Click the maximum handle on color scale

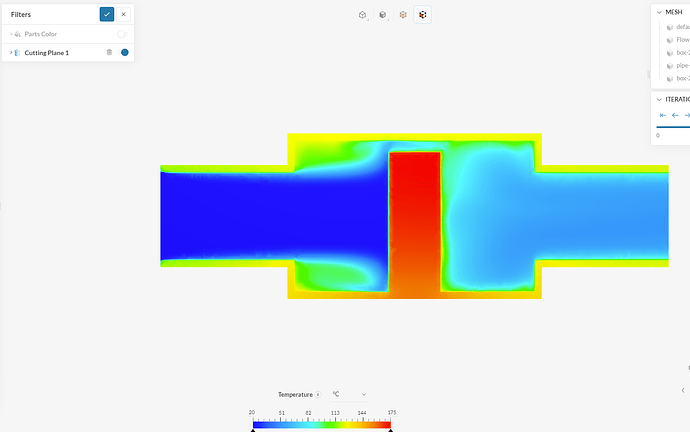pos(390,430)
